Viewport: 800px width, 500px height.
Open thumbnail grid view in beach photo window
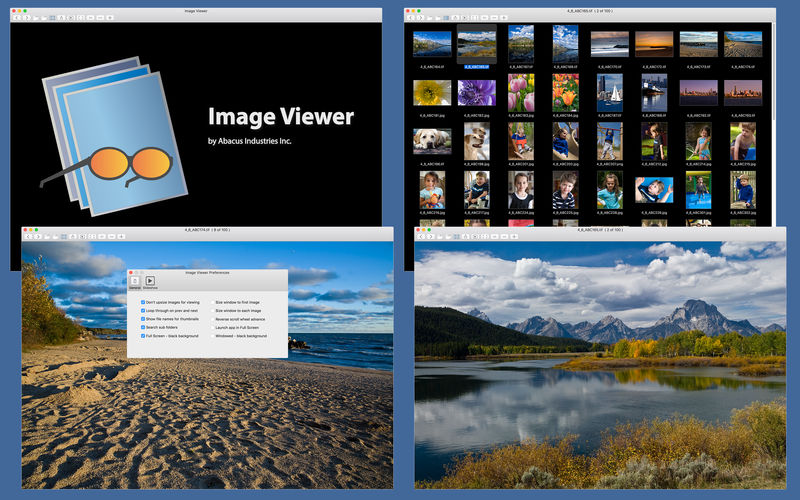tap(64, 236)
